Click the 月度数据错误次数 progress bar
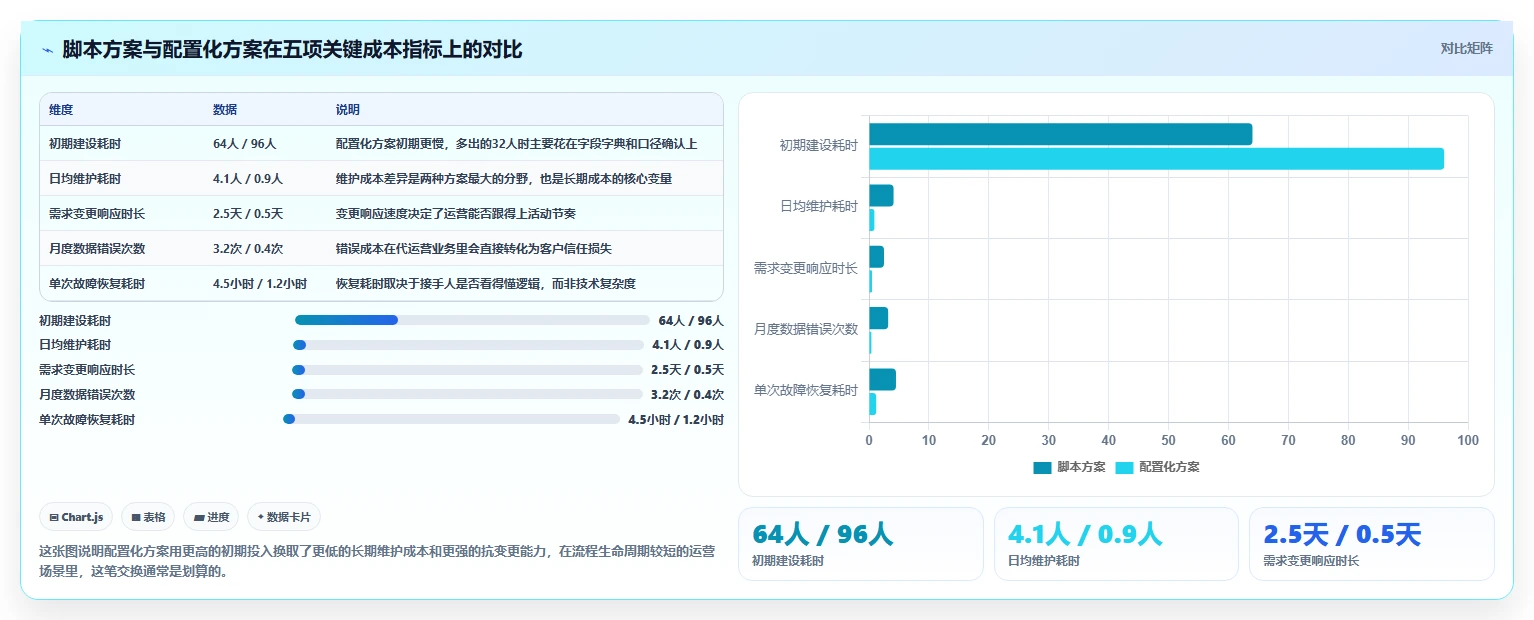 [467, 394]
